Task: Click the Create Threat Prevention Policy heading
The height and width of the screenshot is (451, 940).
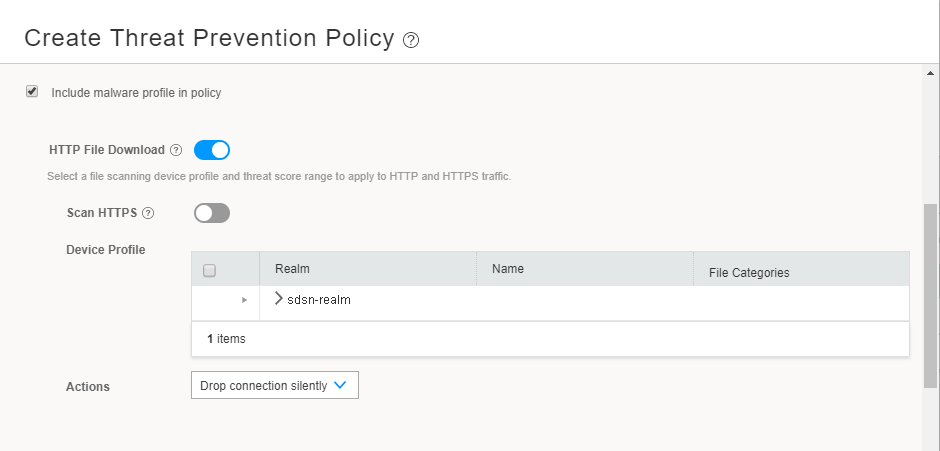Action: click(x=209, y=39)
